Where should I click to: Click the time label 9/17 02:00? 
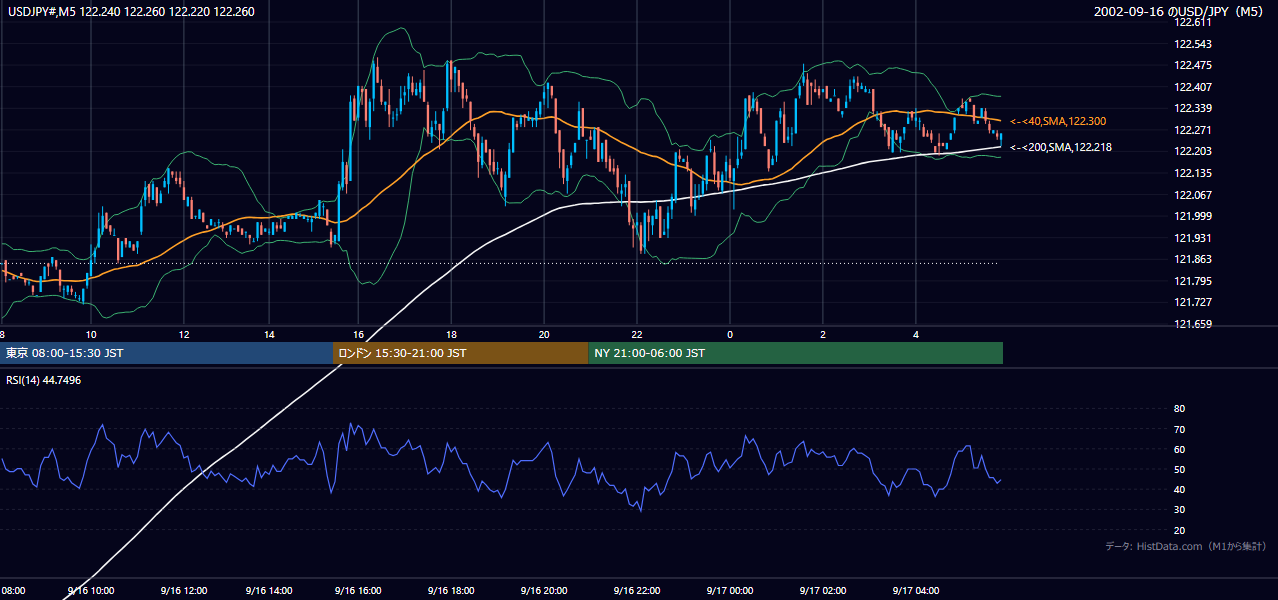[x=824, y=591]
